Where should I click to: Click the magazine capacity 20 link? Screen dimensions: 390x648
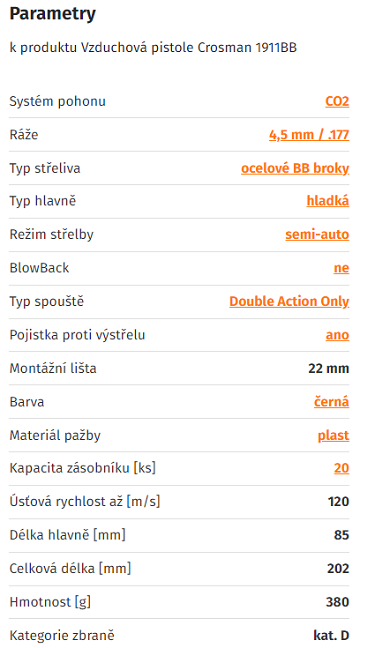point(341,468)
